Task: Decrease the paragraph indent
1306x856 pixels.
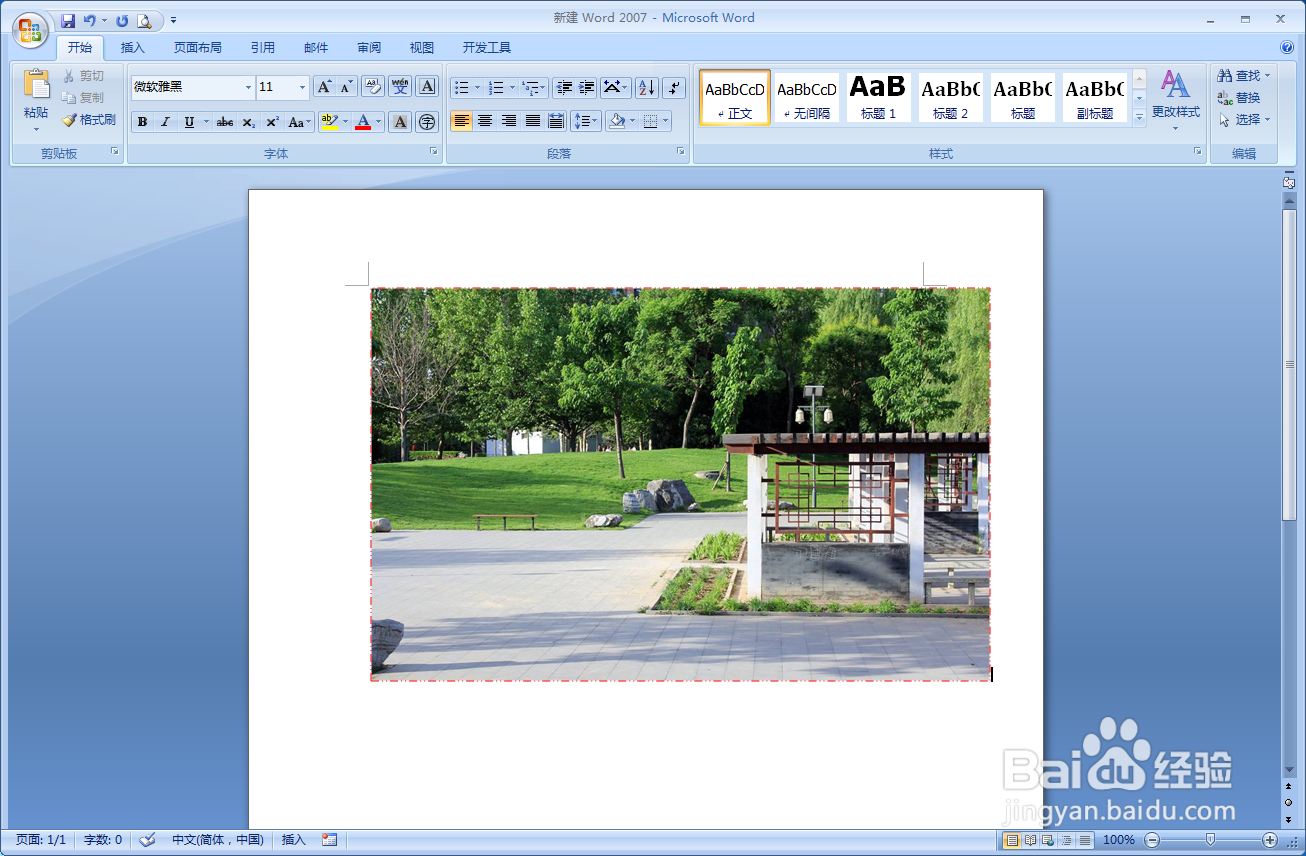Action: coord(564,88)
